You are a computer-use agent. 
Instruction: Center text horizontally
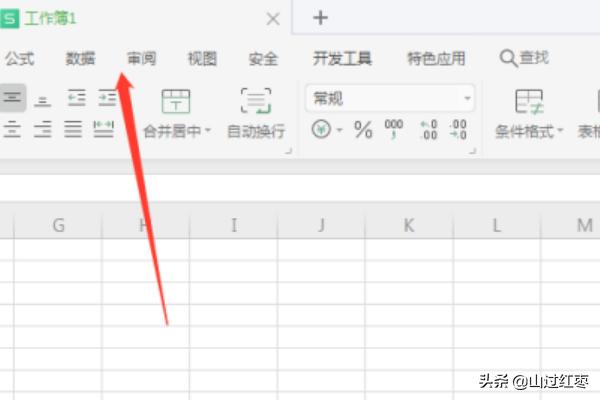(x=12, y=129)
